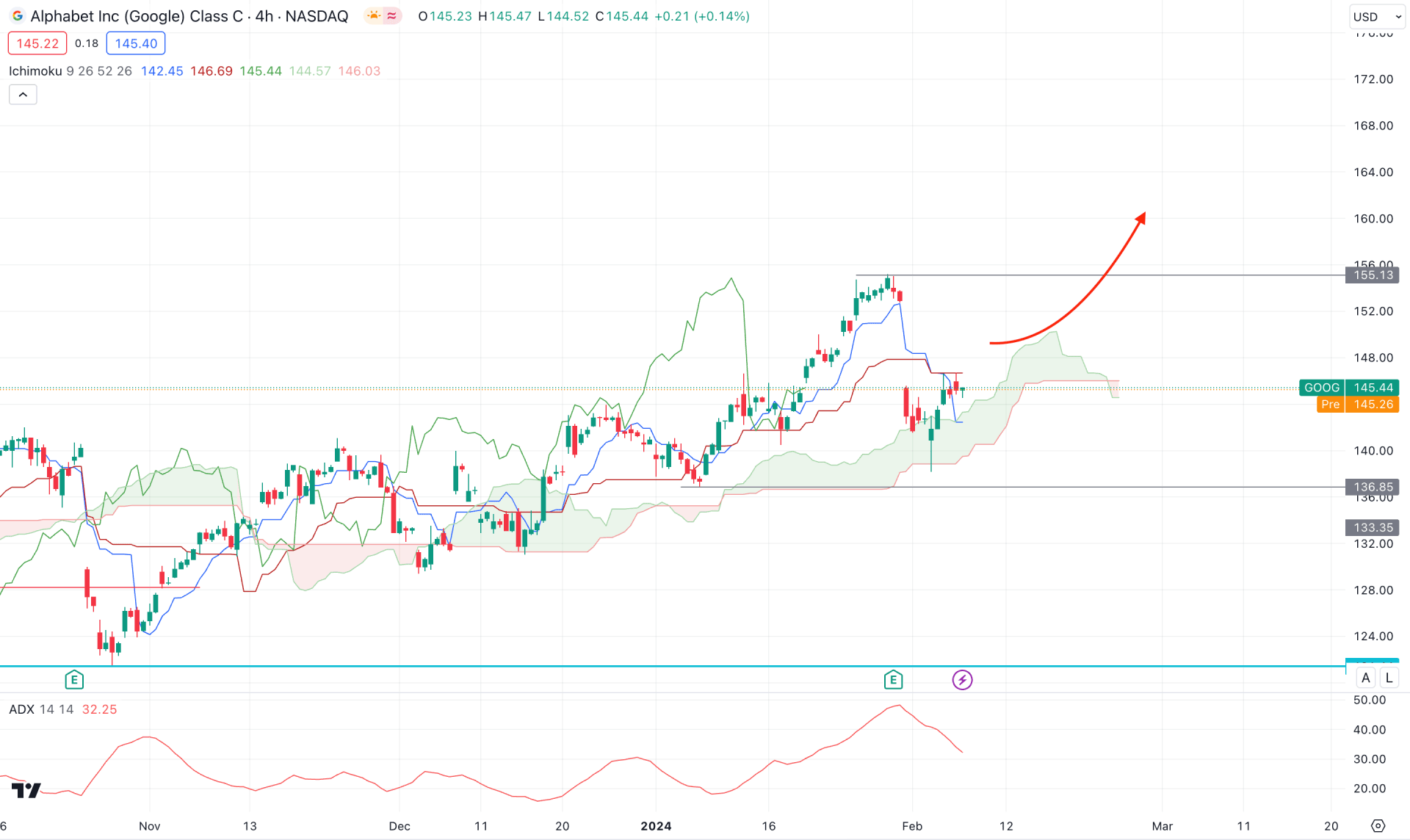This screenshot has width=1410, height=840.
Task: Click the 136.85 horizontal line price label
Action: (x=1372, y=487)
